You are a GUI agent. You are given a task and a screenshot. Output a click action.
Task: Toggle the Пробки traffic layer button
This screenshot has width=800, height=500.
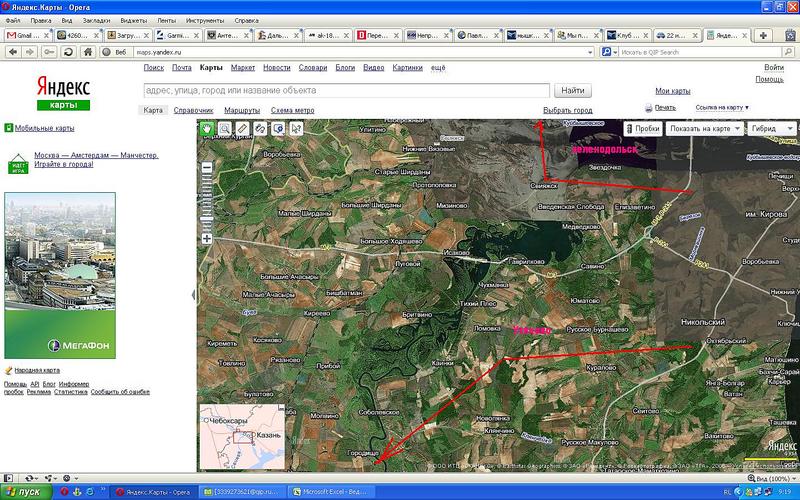(x=643, y=129)
